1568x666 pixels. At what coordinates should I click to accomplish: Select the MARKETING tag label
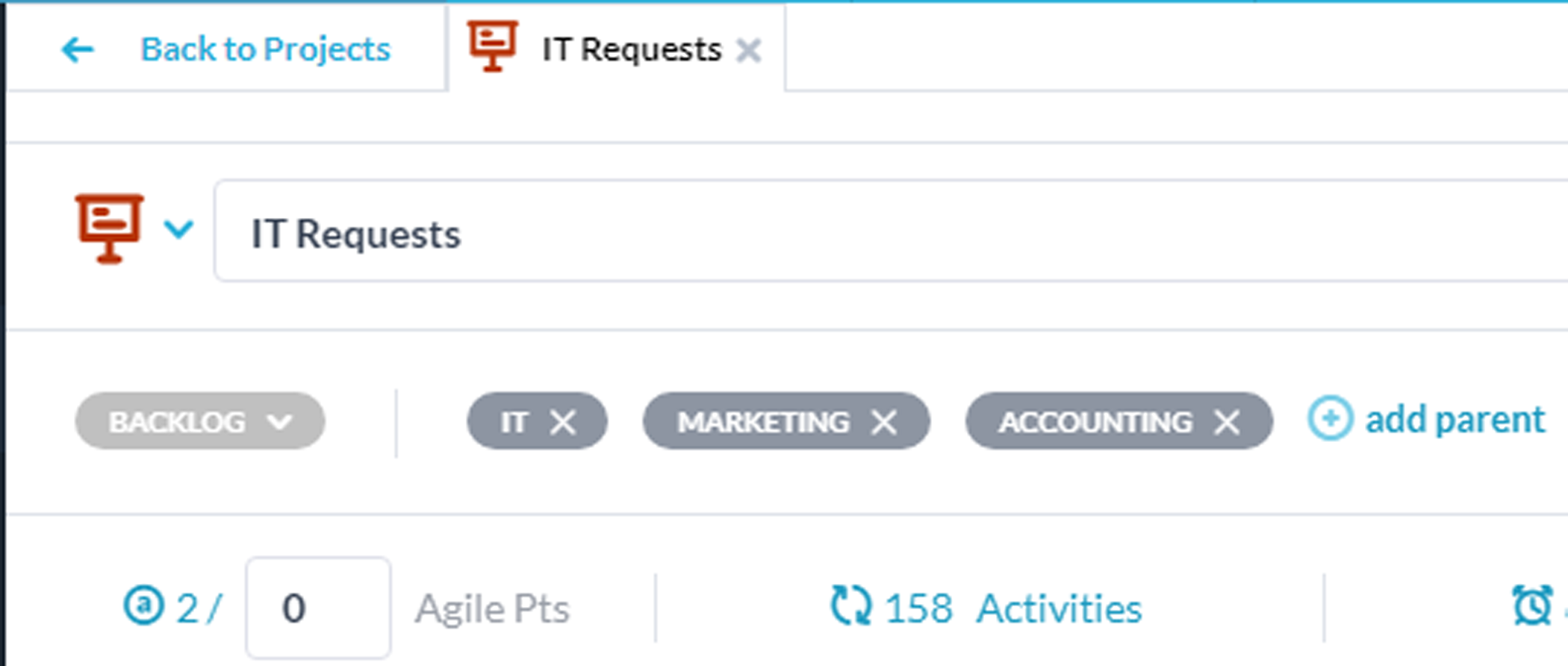click(x=763, y=422)
